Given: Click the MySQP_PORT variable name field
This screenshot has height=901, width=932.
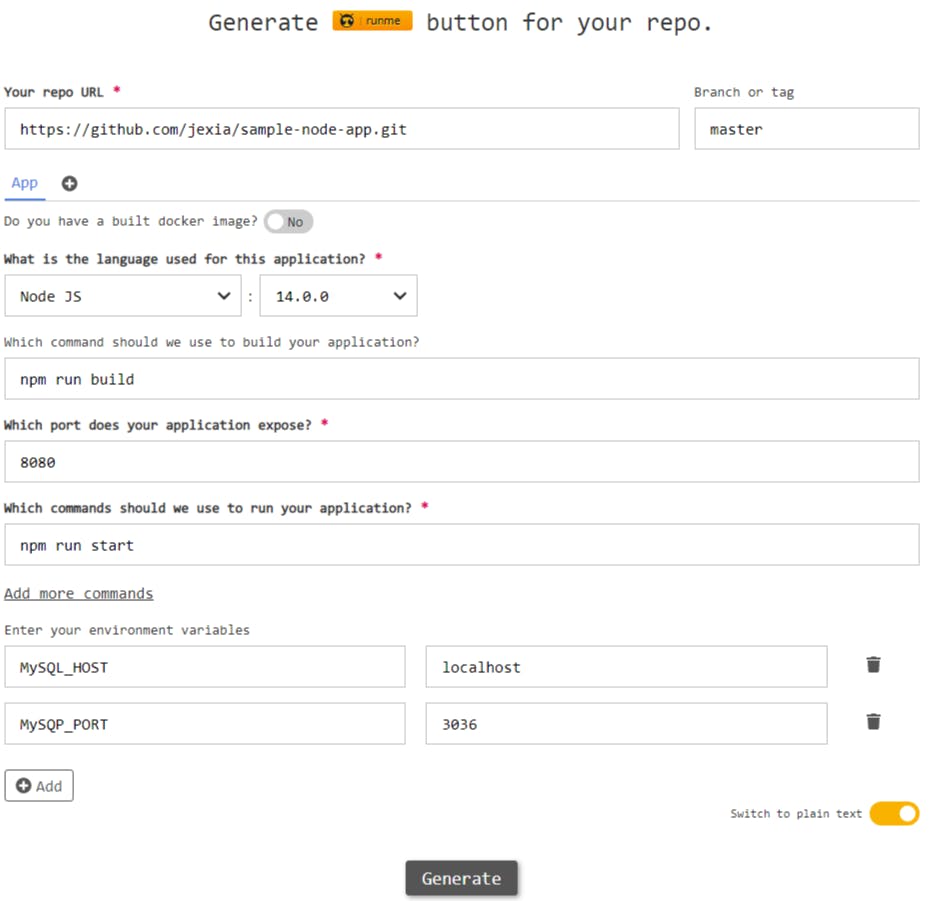Looking at the screenshot, I should (205, 724).
